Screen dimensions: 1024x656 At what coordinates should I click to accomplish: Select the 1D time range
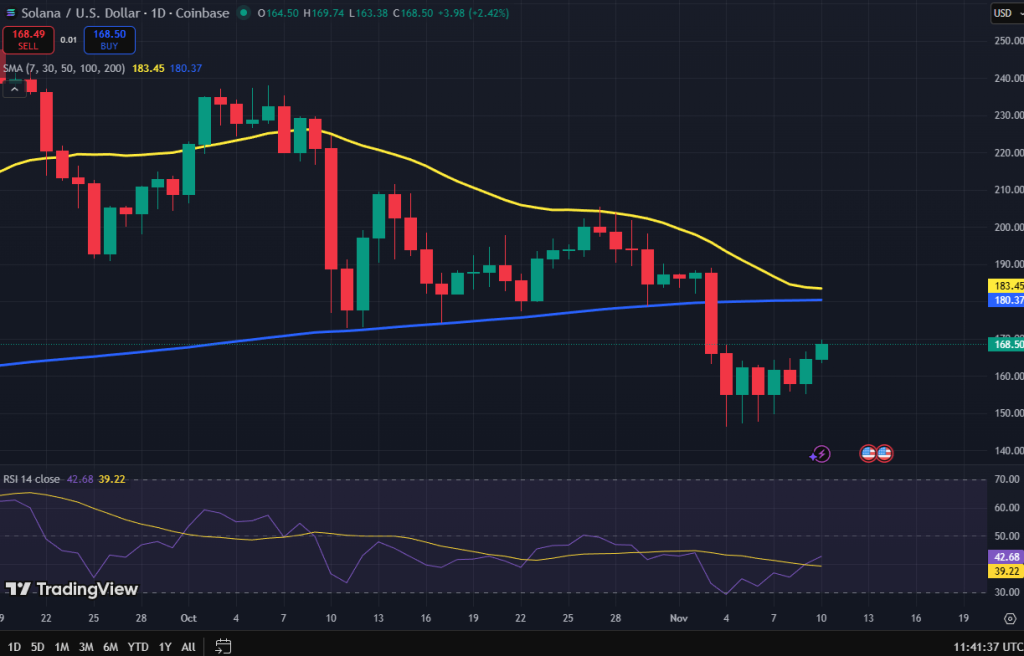[14, 647]
